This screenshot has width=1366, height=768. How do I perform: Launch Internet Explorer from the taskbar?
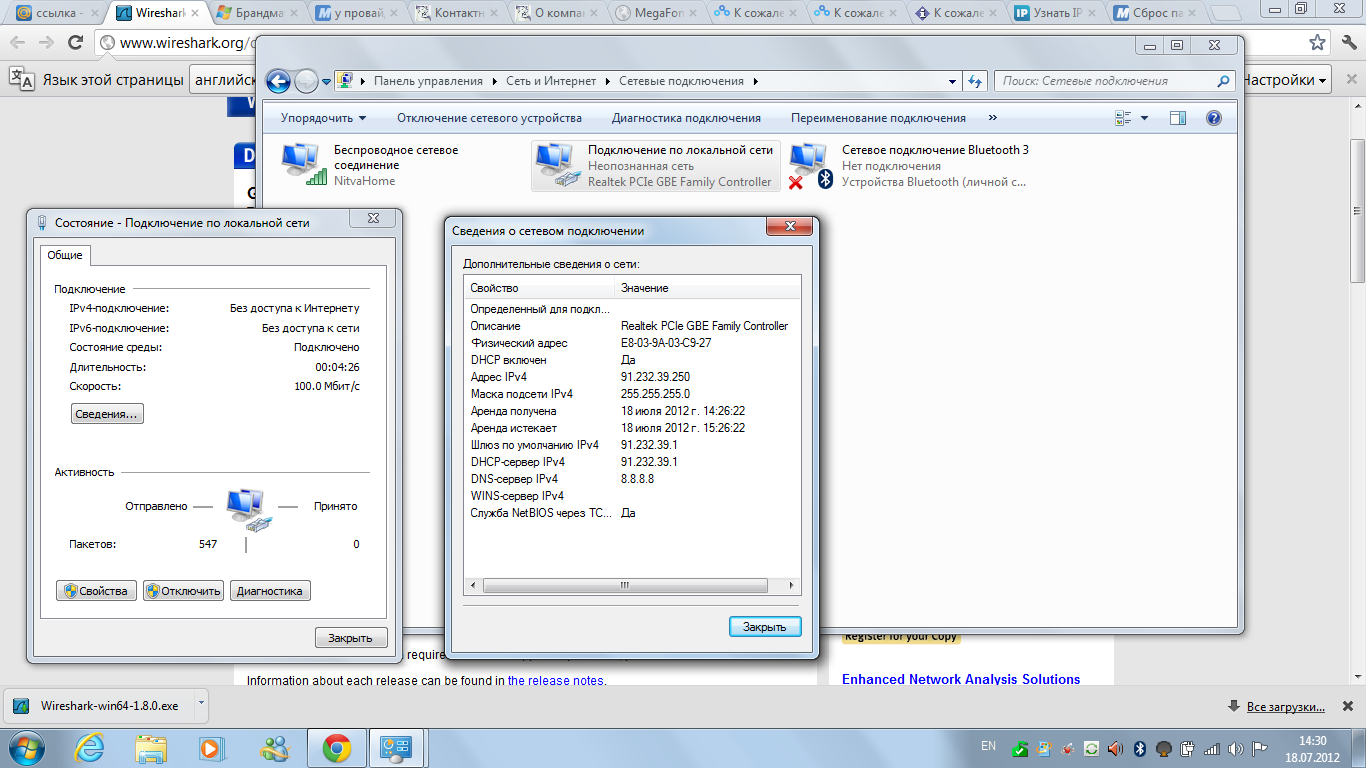click(x=89, y=747)
